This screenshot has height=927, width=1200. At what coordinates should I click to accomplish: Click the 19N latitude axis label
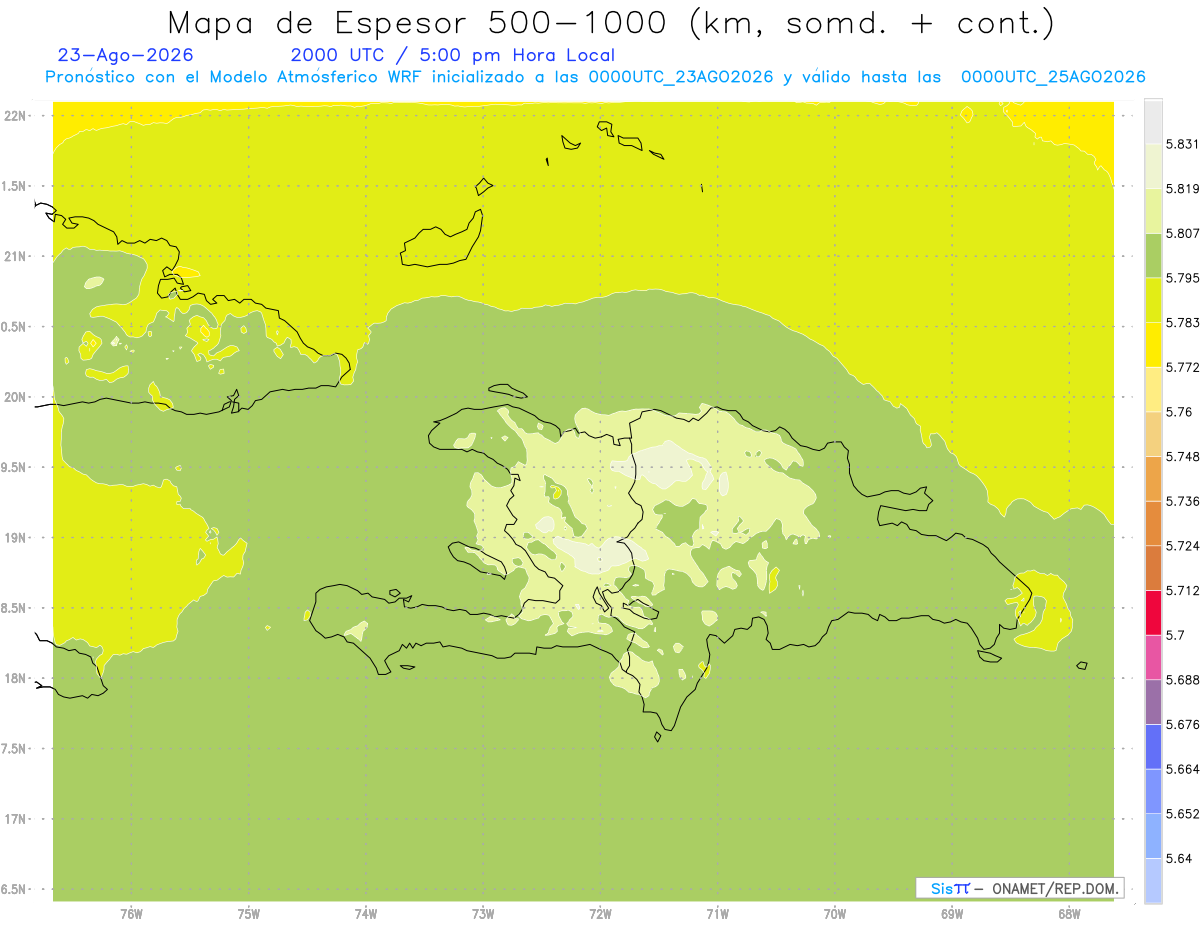point(17,538)
